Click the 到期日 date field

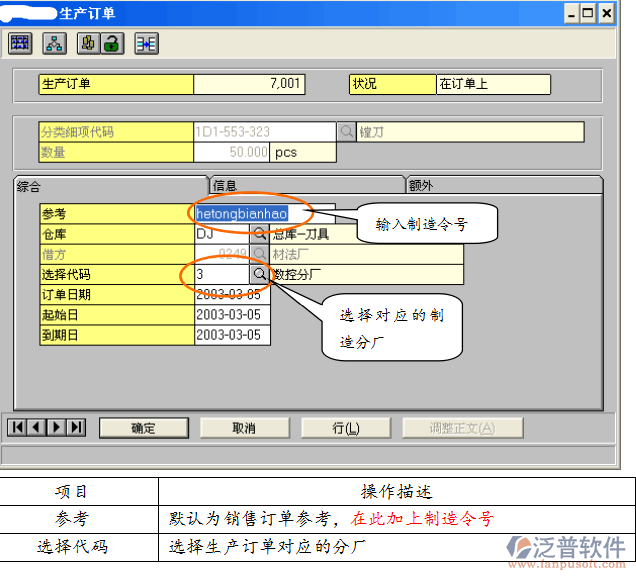[x=232, y=335]
